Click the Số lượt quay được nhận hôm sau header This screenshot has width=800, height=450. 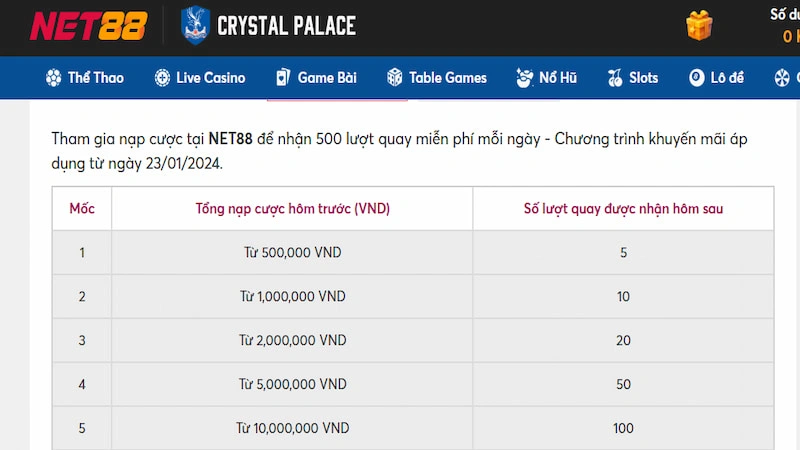623,209
